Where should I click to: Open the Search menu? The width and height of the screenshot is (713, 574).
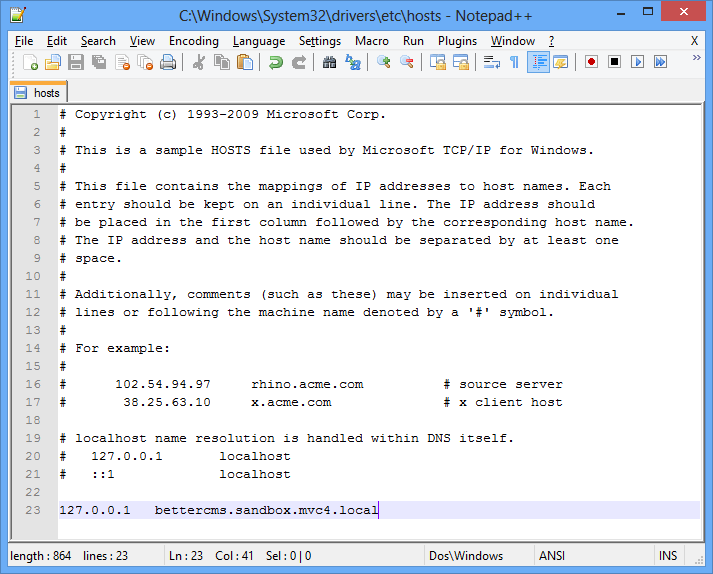pyautogui.click(x=98, y=41)
